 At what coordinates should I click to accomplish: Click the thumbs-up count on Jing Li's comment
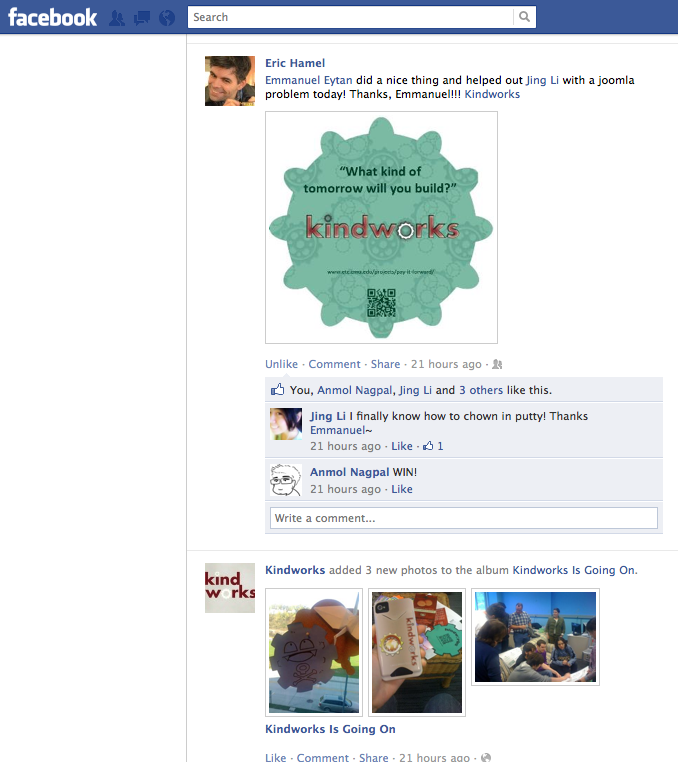click(x=433, y=446)
